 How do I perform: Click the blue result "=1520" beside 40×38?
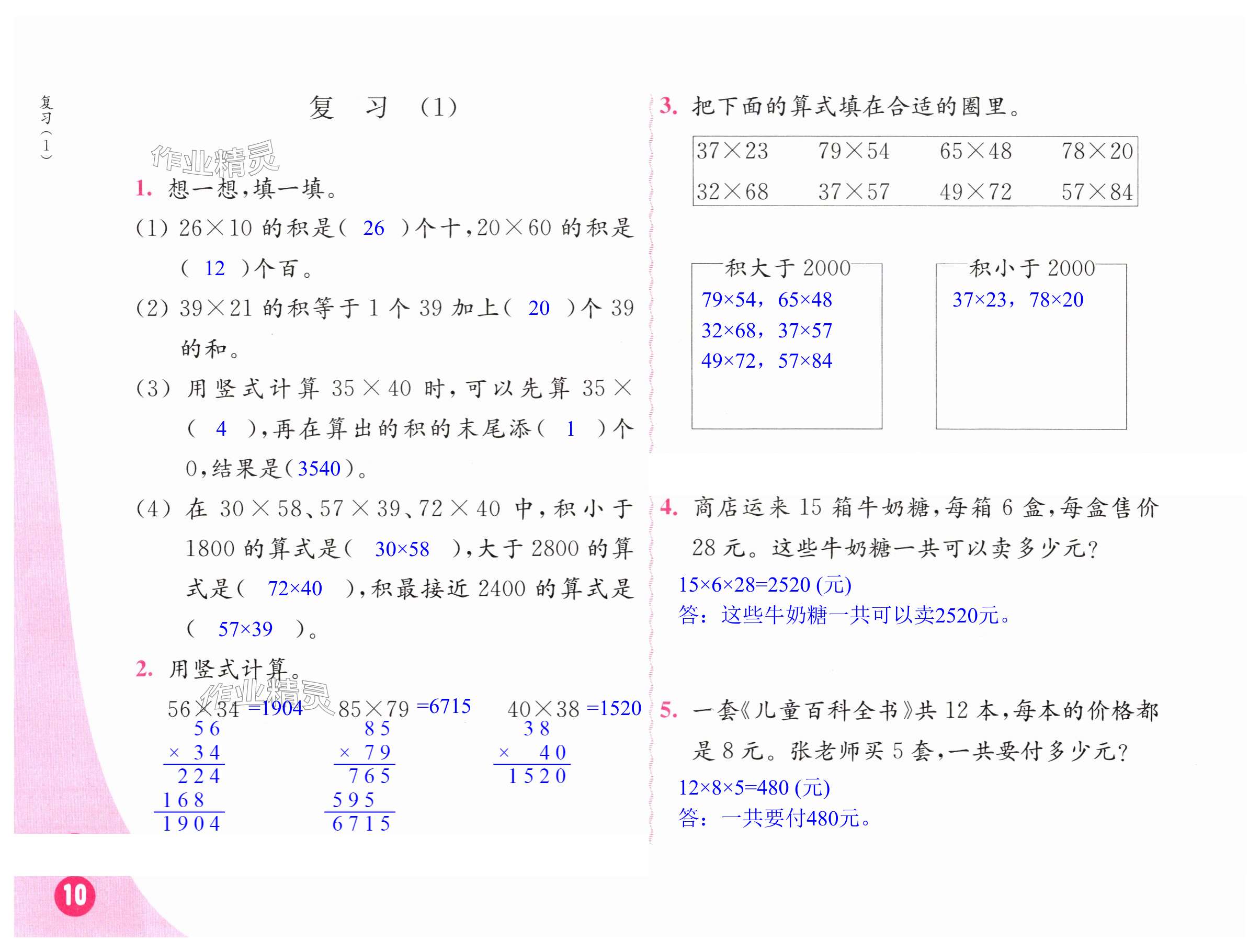(x=614, y=708)
